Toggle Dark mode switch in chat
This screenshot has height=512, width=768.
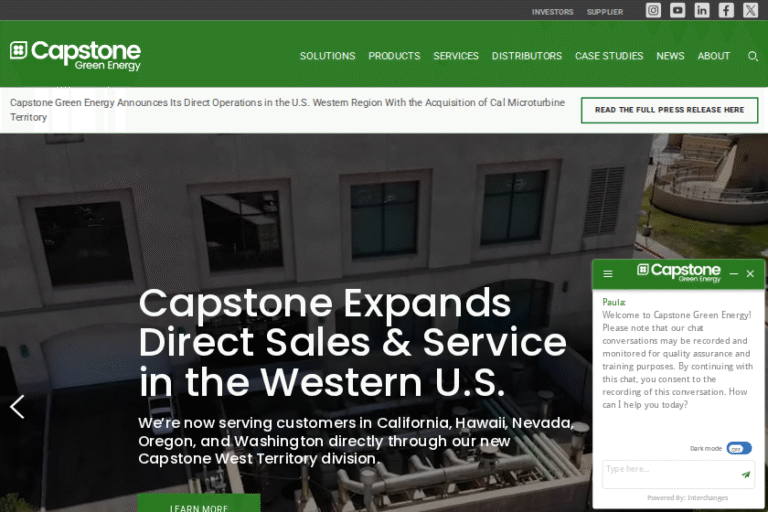pyautogui.click(x=738, y=449)
